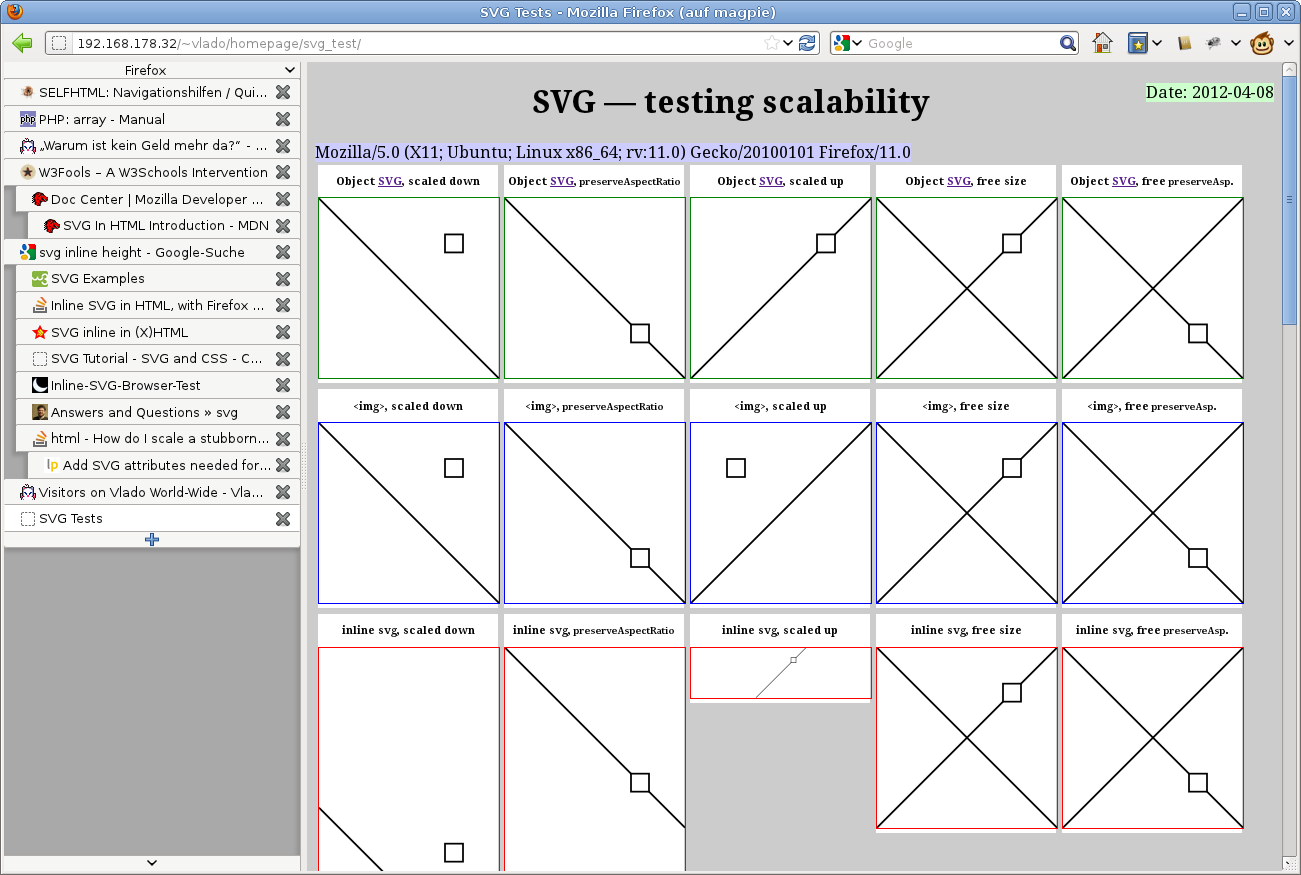
Task: Close the W3Fools tab
Action: pos(283,172)
